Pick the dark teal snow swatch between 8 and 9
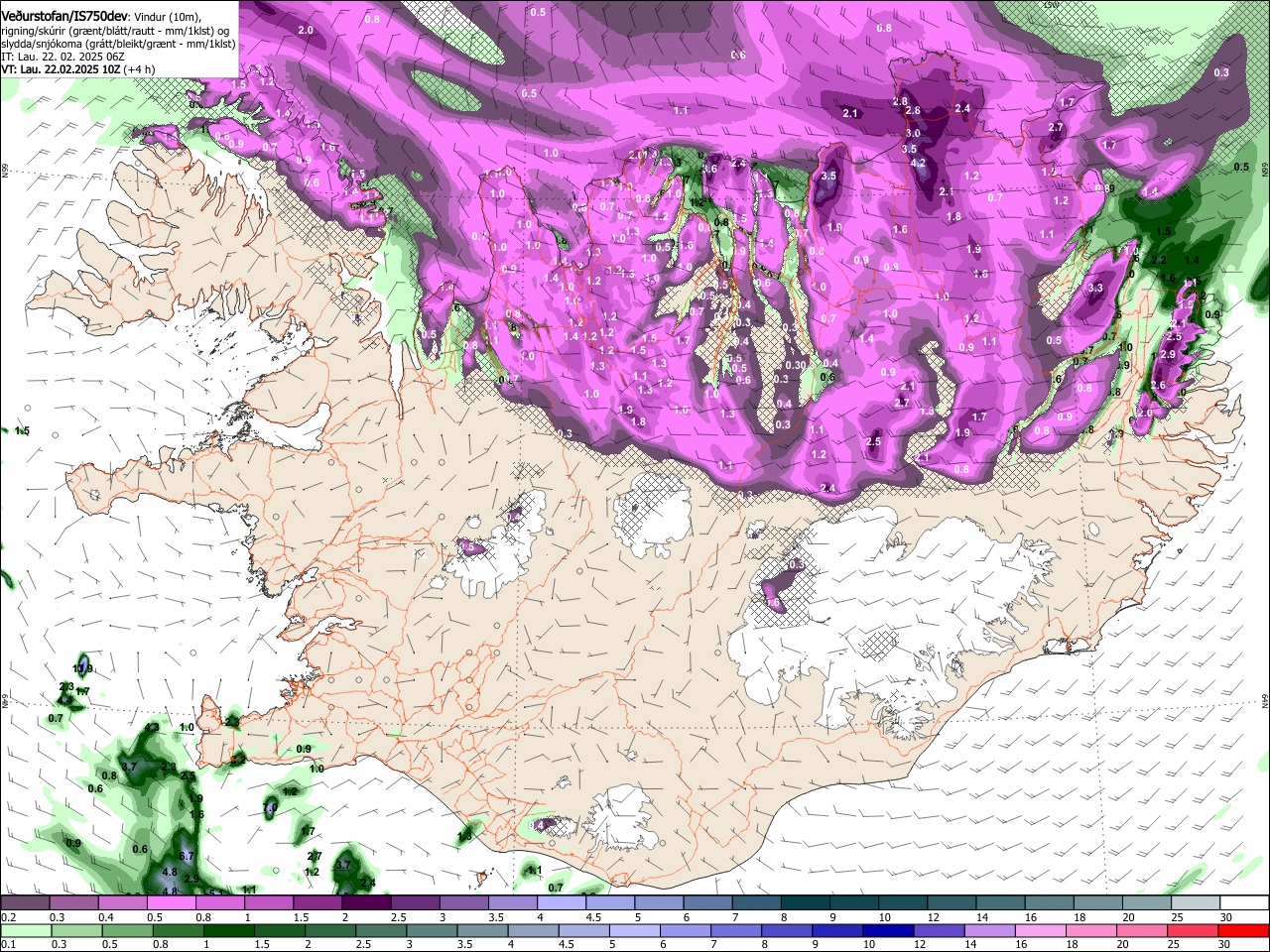 pyautogui.click(x=808, y=902)
